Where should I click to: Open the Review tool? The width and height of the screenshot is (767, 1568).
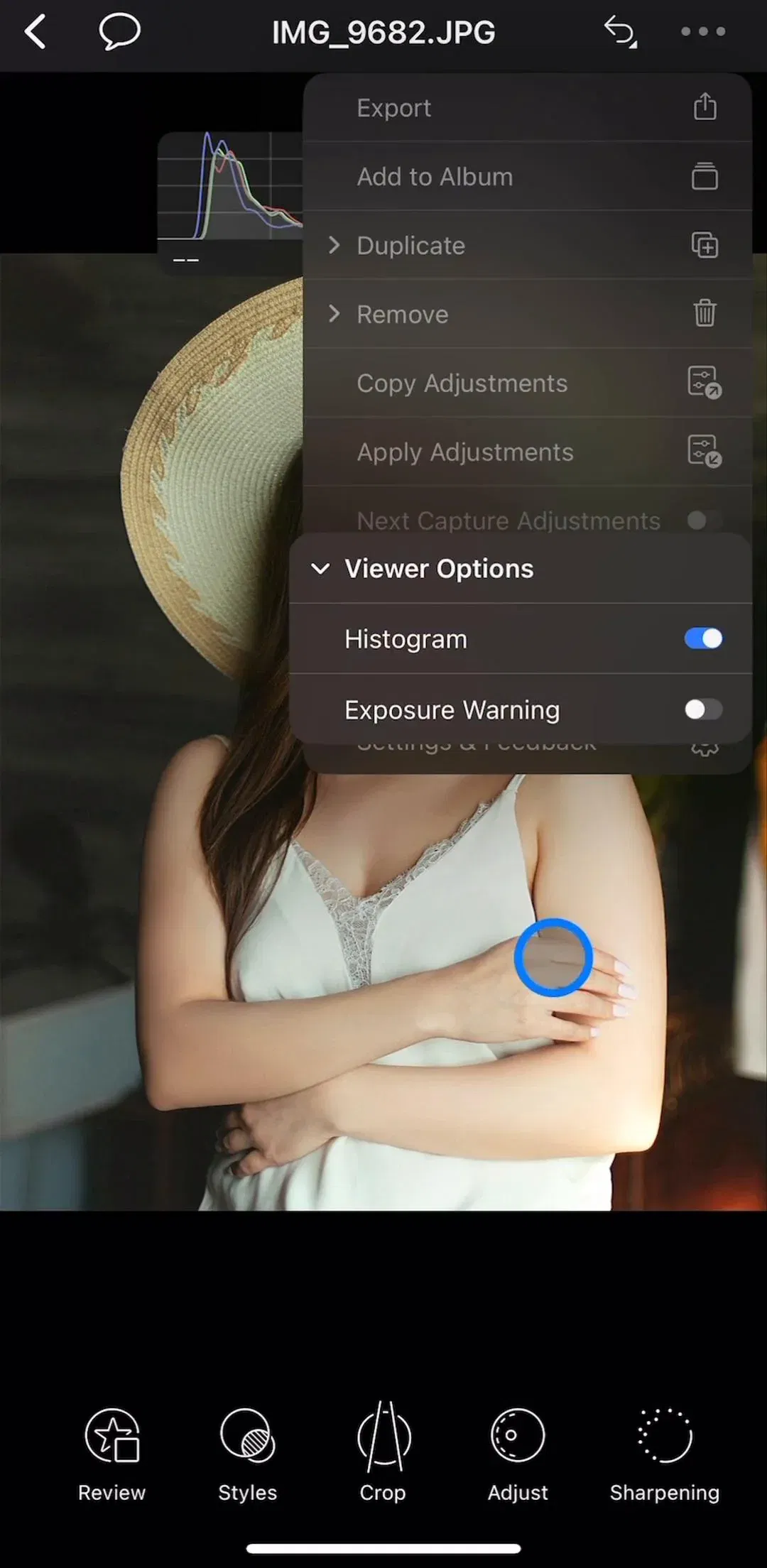[x=112, y=1455]
